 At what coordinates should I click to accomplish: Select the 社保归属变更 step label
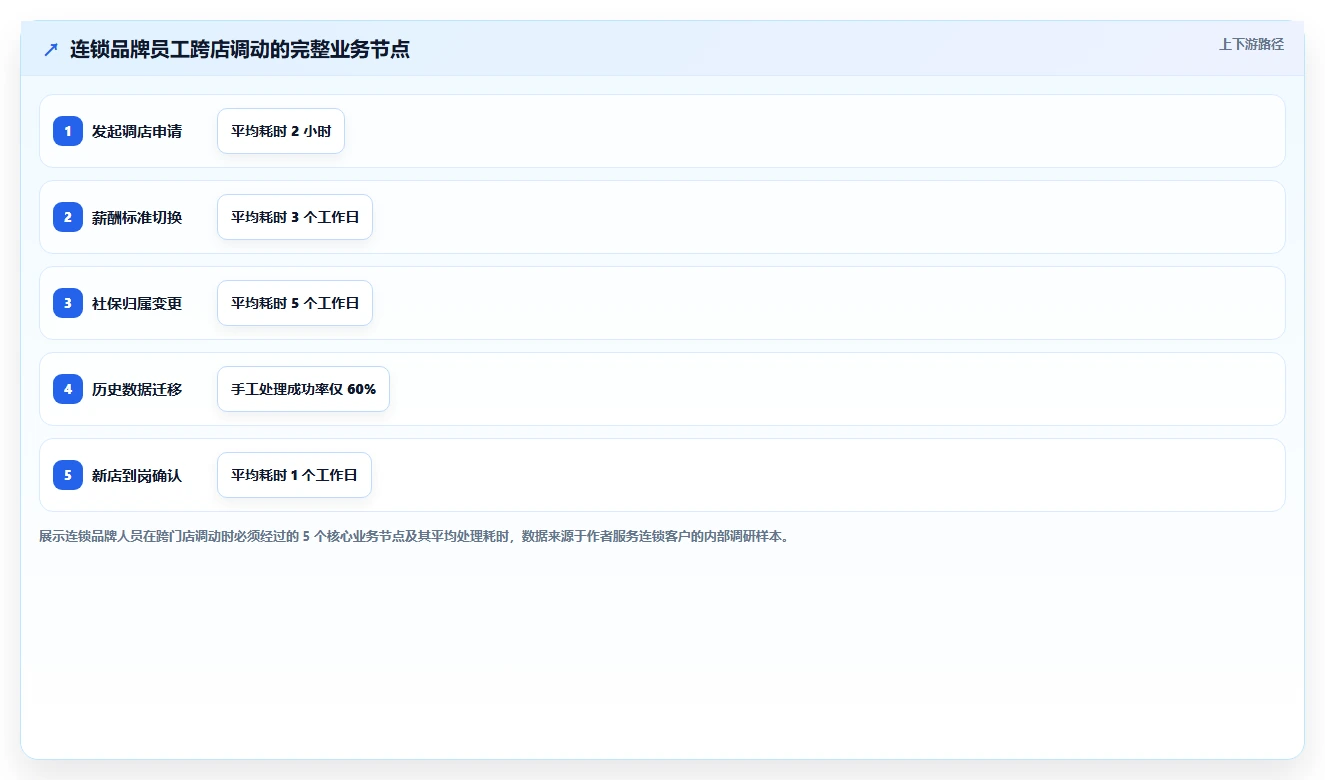pyautogui.click(x=137, y=303)
